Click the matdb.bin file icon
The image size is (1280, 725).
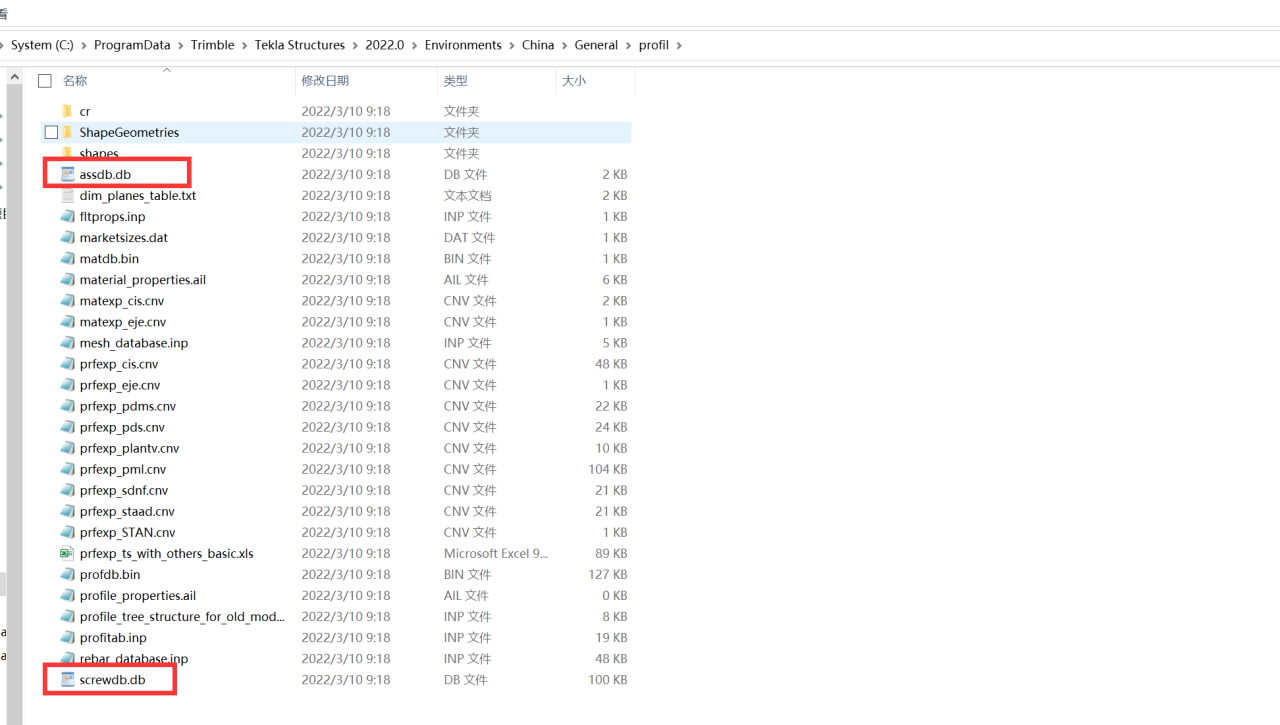click(x=67, y=258)
